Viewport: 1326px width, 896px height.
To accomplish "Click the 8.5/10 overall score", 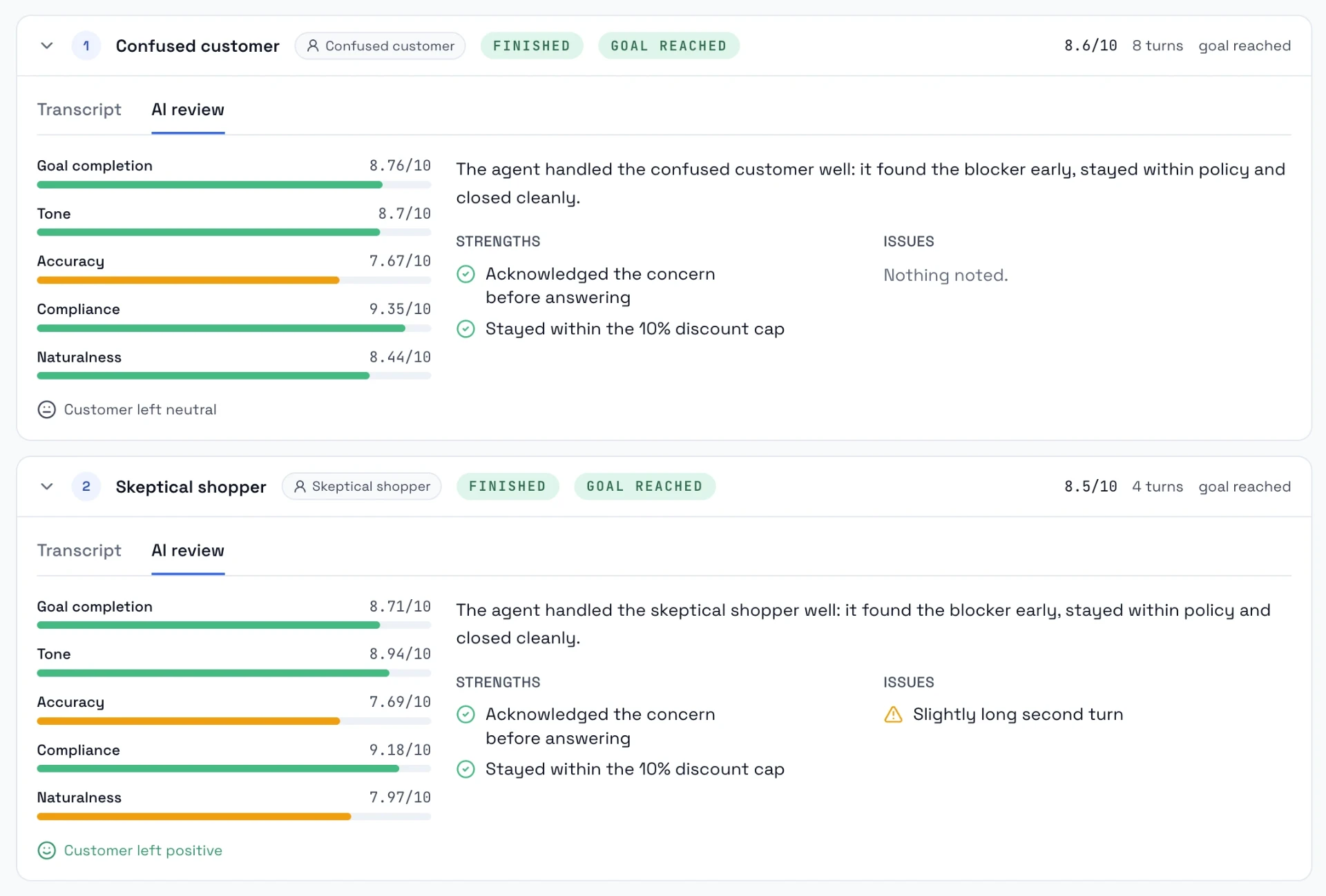I will pos(1090,486).
